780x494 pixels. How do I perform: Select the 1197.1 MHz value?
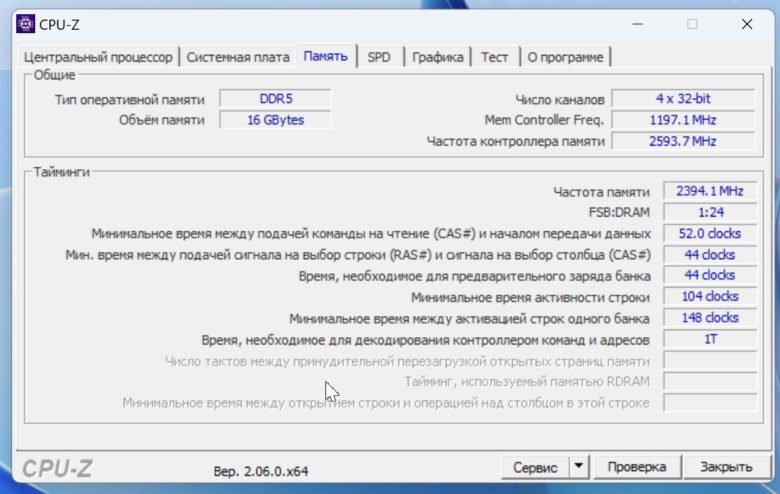pyautogui.click(x=683, y=120)
